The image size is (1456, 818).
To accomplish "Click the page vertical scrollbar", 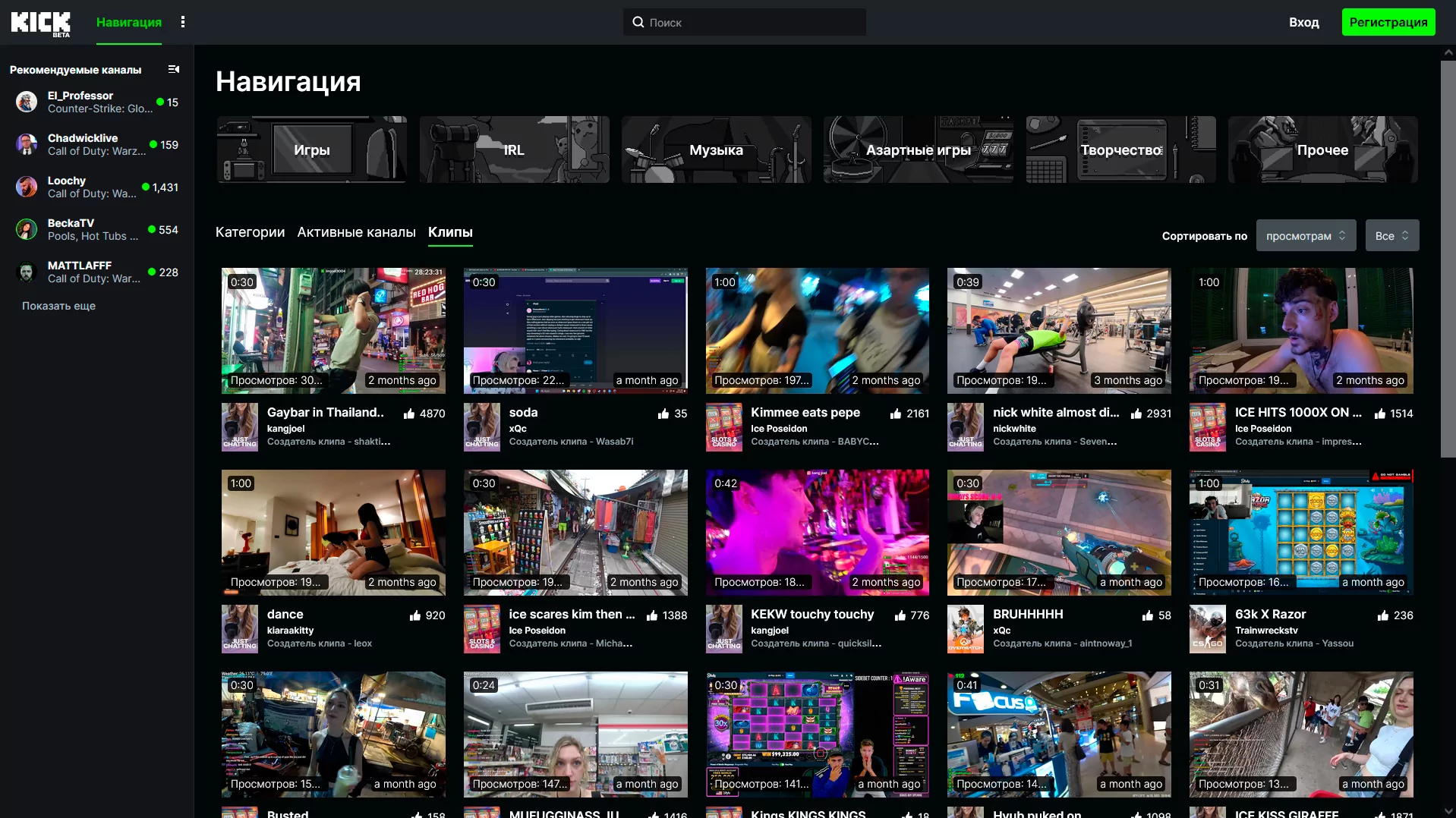I will 1448,258.
